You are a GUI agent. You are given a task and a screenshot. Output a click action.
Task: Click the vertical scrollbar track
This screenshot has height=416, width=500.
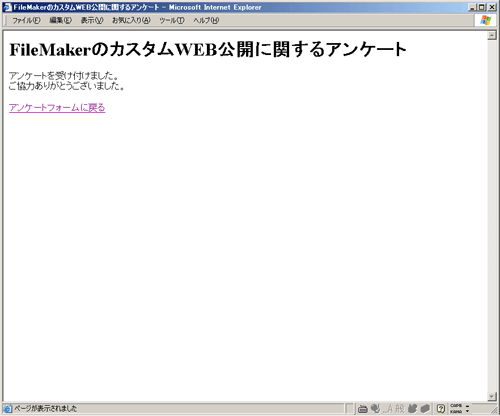pyautogui.click(x=492, y=216)
